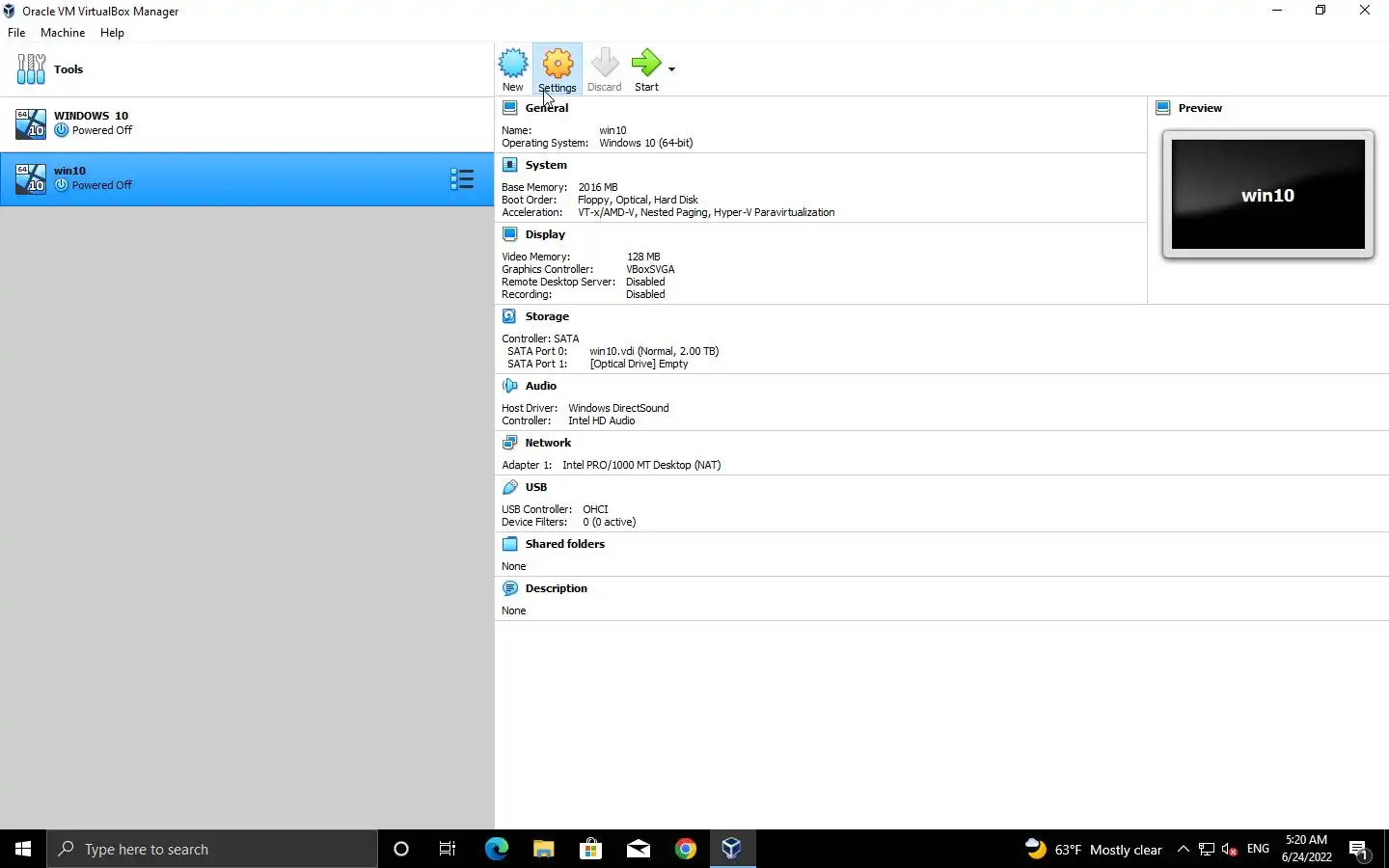Click the Network section icon
The image size is (1389, 868).
[x=510, y=443]
